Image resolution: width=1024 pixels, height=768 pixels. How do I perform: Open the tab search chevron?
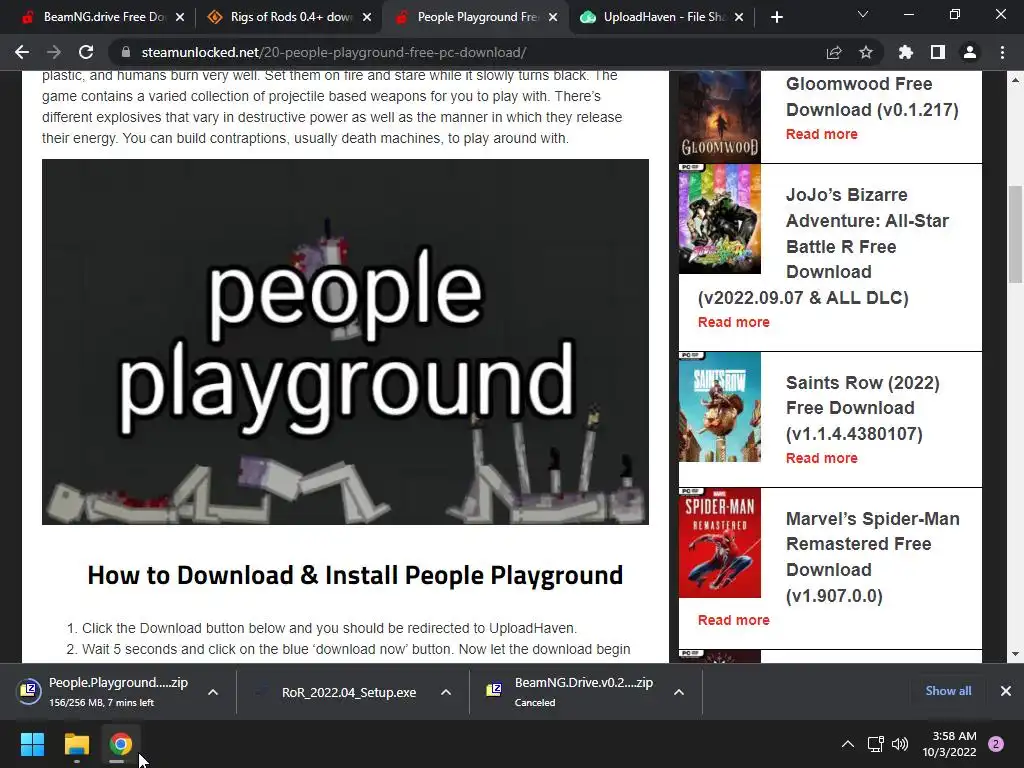tap(863, 14)
